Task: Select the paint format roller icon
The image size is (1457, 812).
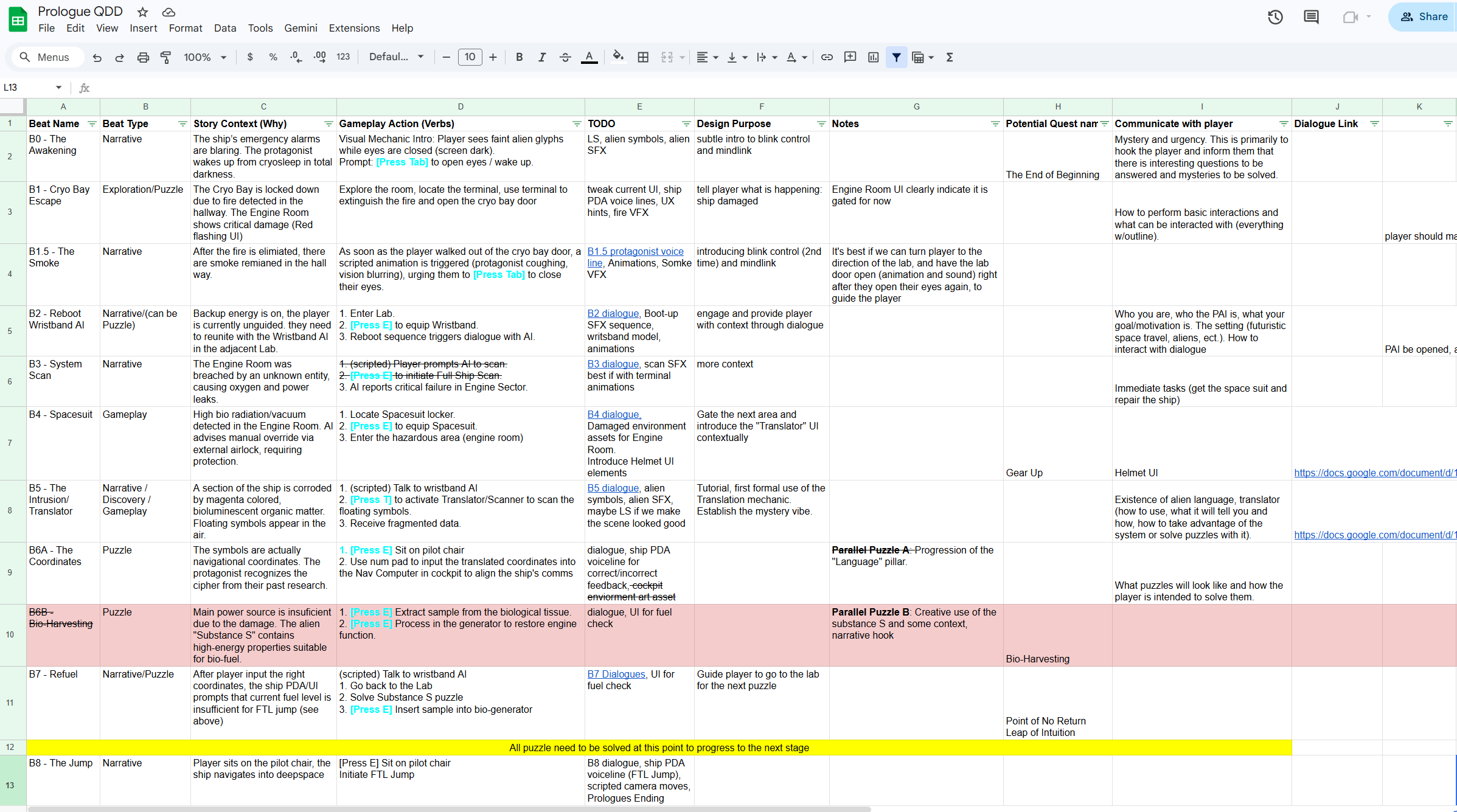Action: 165,57
